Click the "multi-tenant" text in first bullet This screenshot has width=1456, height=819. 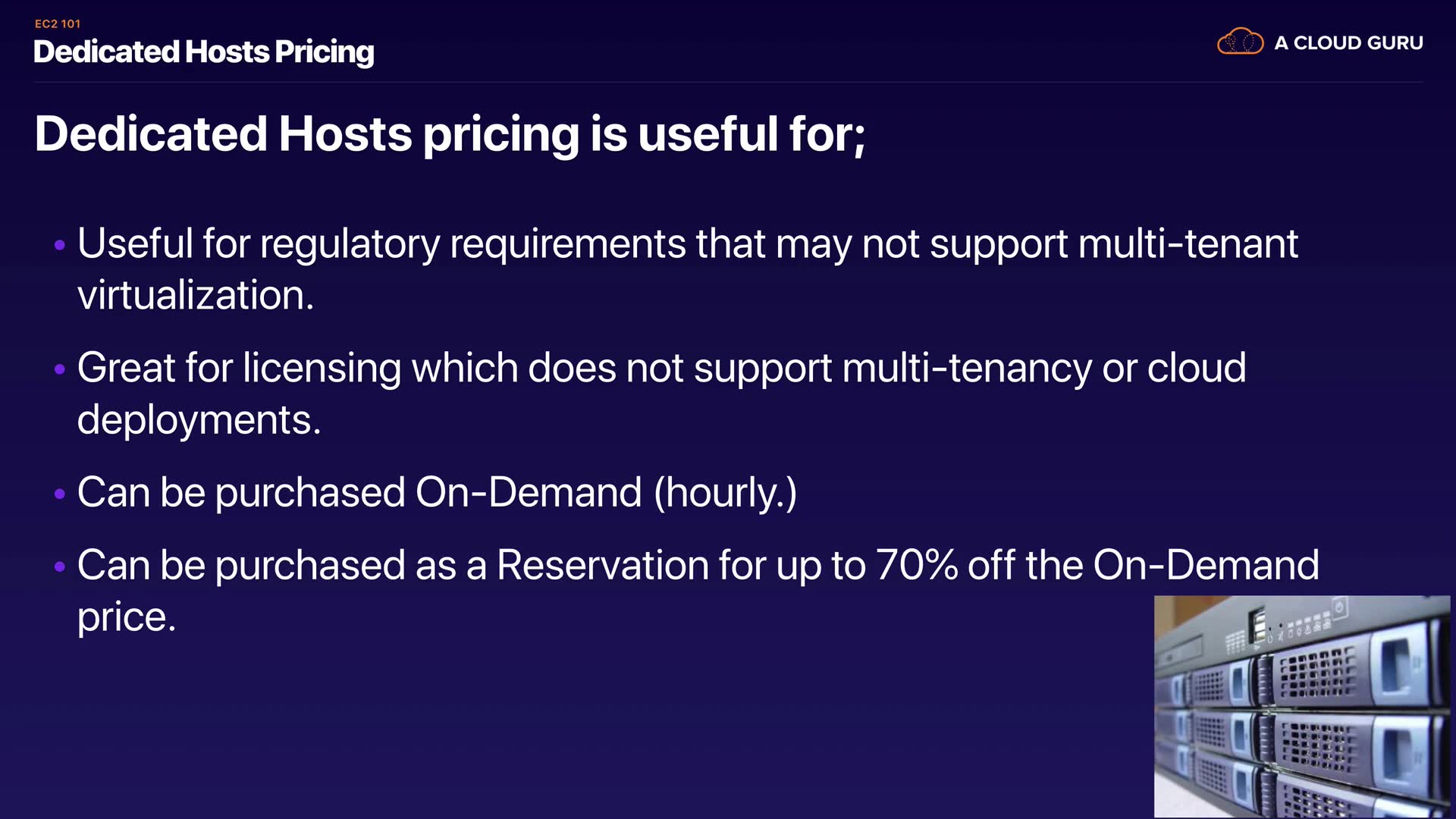point(1188,243)
